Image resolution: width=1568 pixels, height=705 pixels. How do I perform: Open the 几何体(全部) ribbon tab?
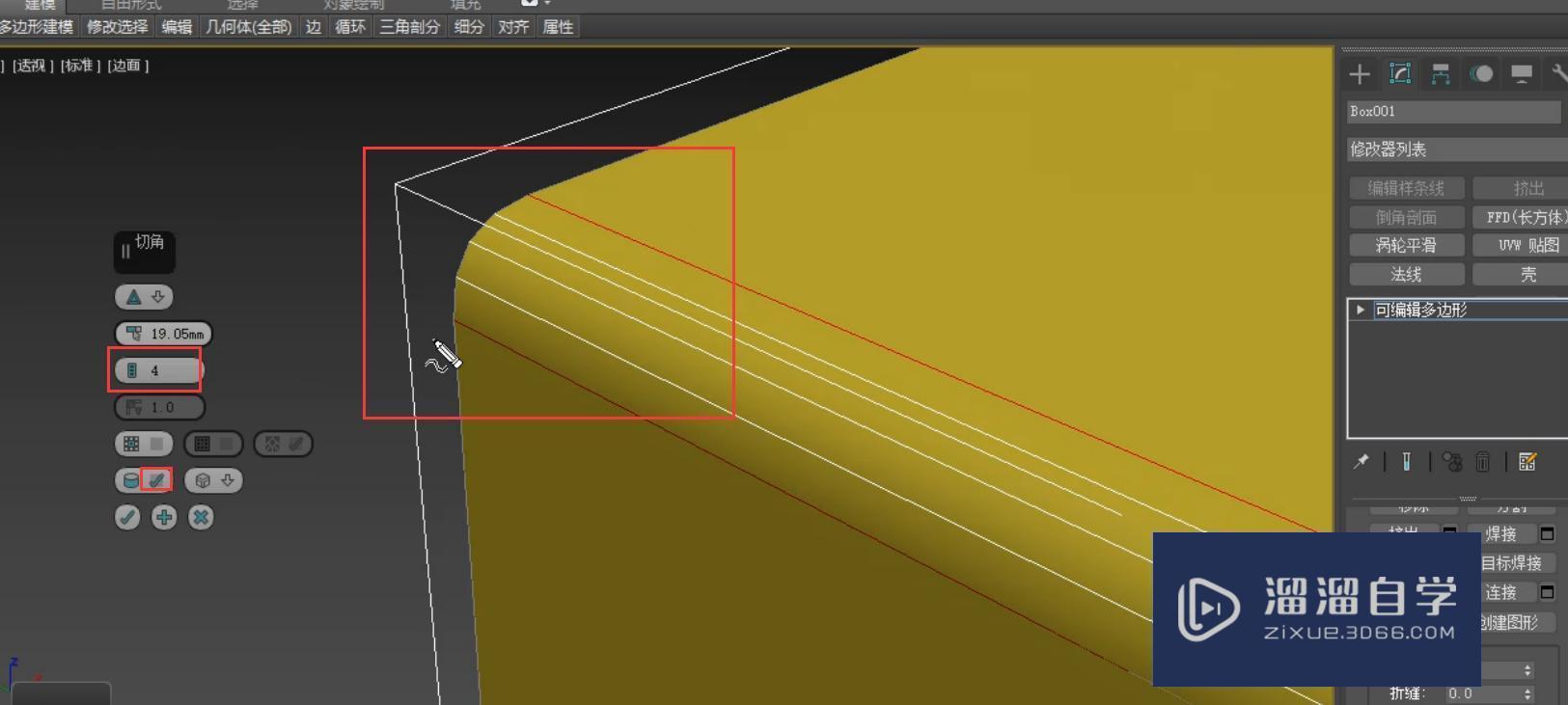pyautogui.click(x=249, y=27)
